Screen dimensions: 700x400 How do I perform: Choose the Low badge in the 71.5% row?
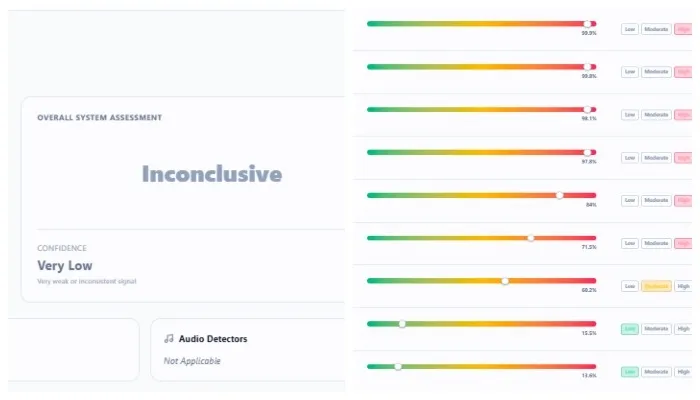coord(629,243)
